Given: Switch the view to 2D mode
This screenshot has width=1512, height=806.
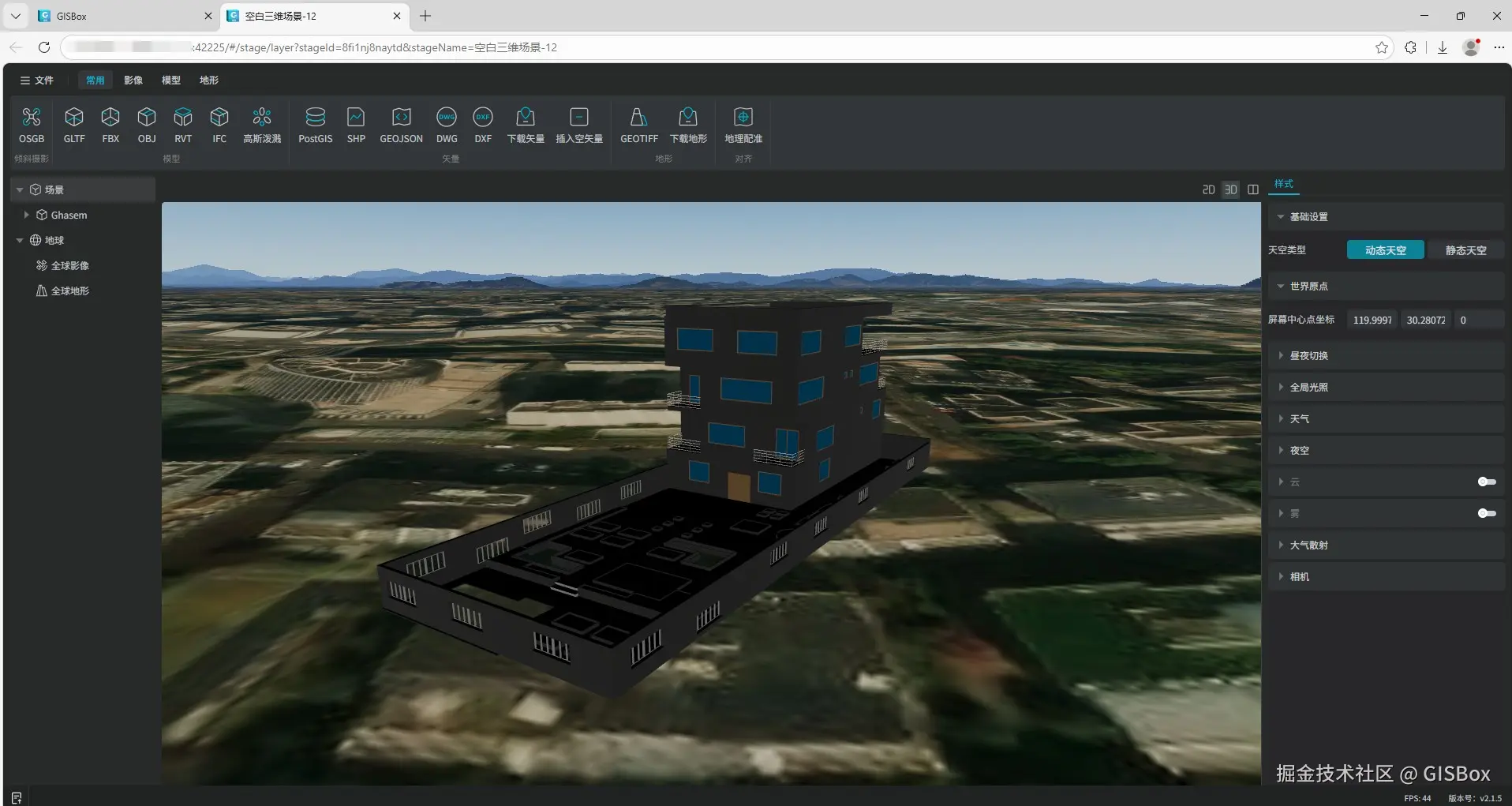Looking at the screenshot, I should pyautogui.click(x=1208, y=189).
